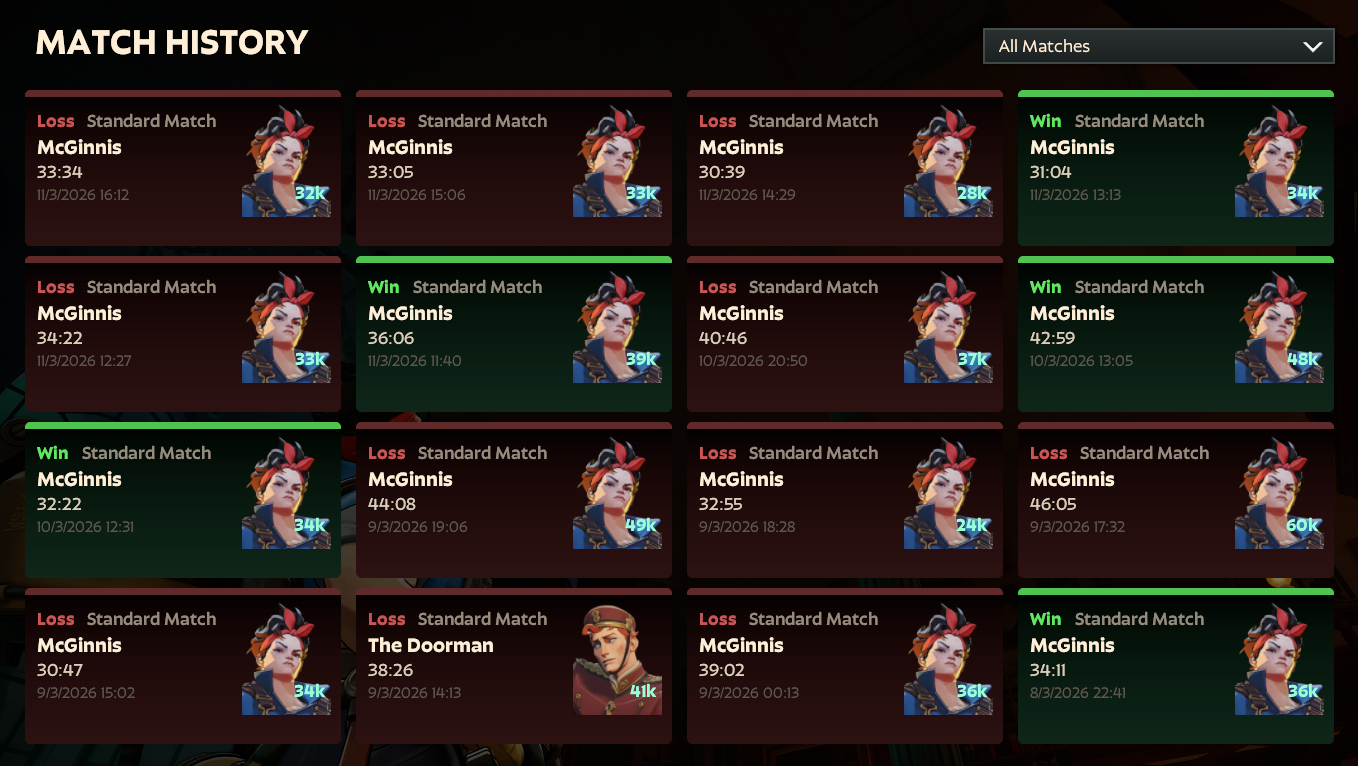1358x766 pixels.
Task: Select the match played at 10/3/2026 20:50
Action: pyautogui.click(x=845, y=334)
